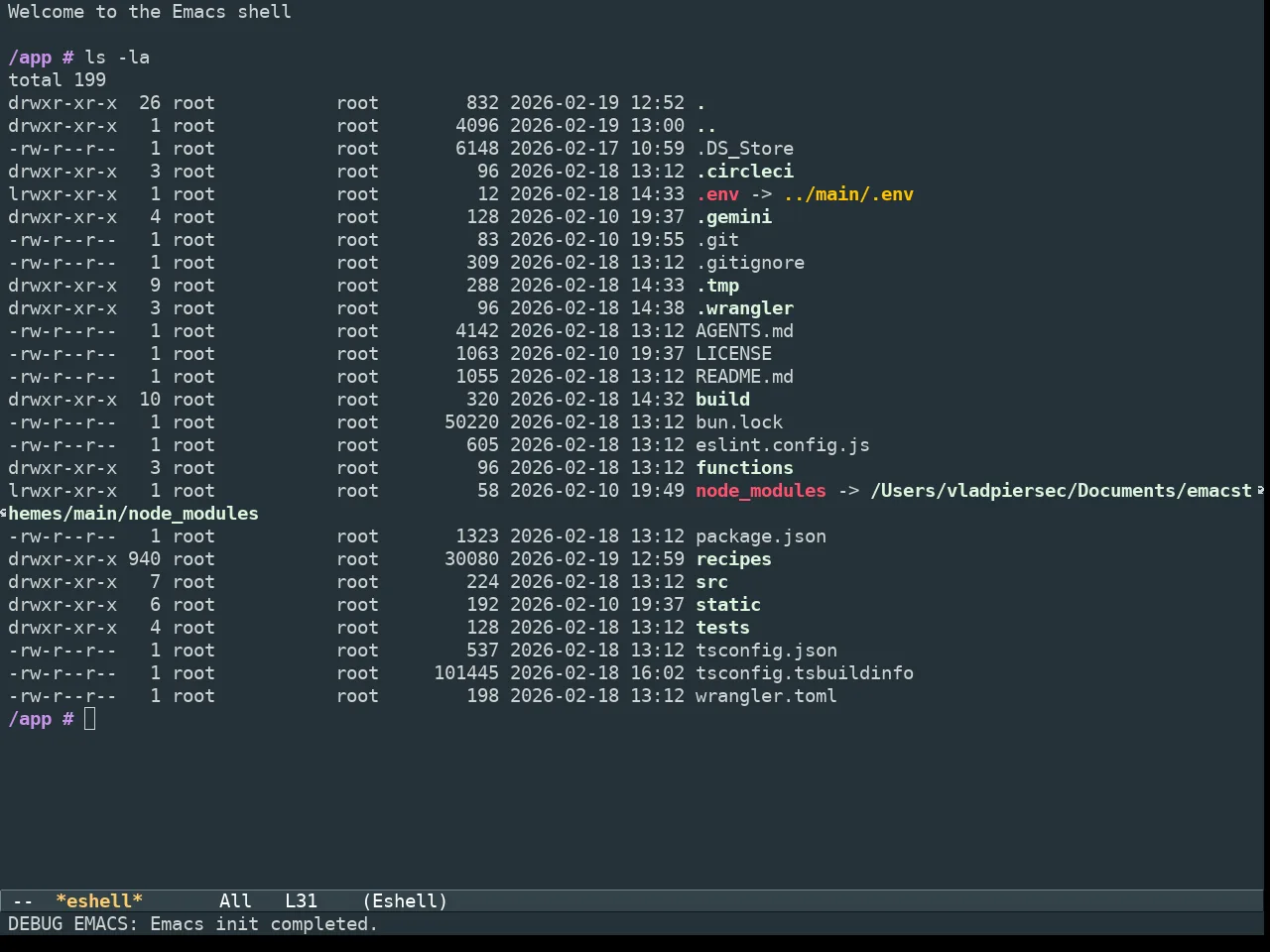This screenshot has height=952, width=1270.
Task: Click the package.json file name
Action: point(761,536)
